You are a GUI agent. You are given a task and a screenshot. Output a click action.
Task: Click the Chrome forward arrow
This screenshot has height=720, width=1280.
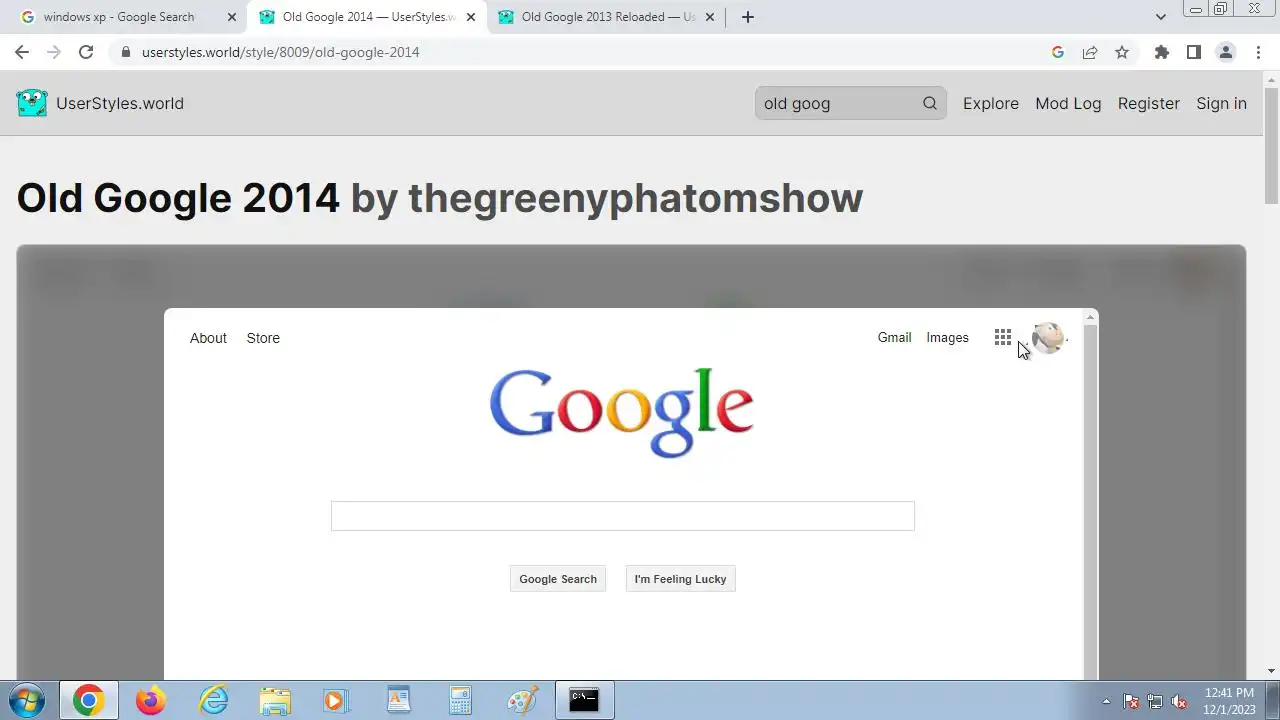coord(54,52)
